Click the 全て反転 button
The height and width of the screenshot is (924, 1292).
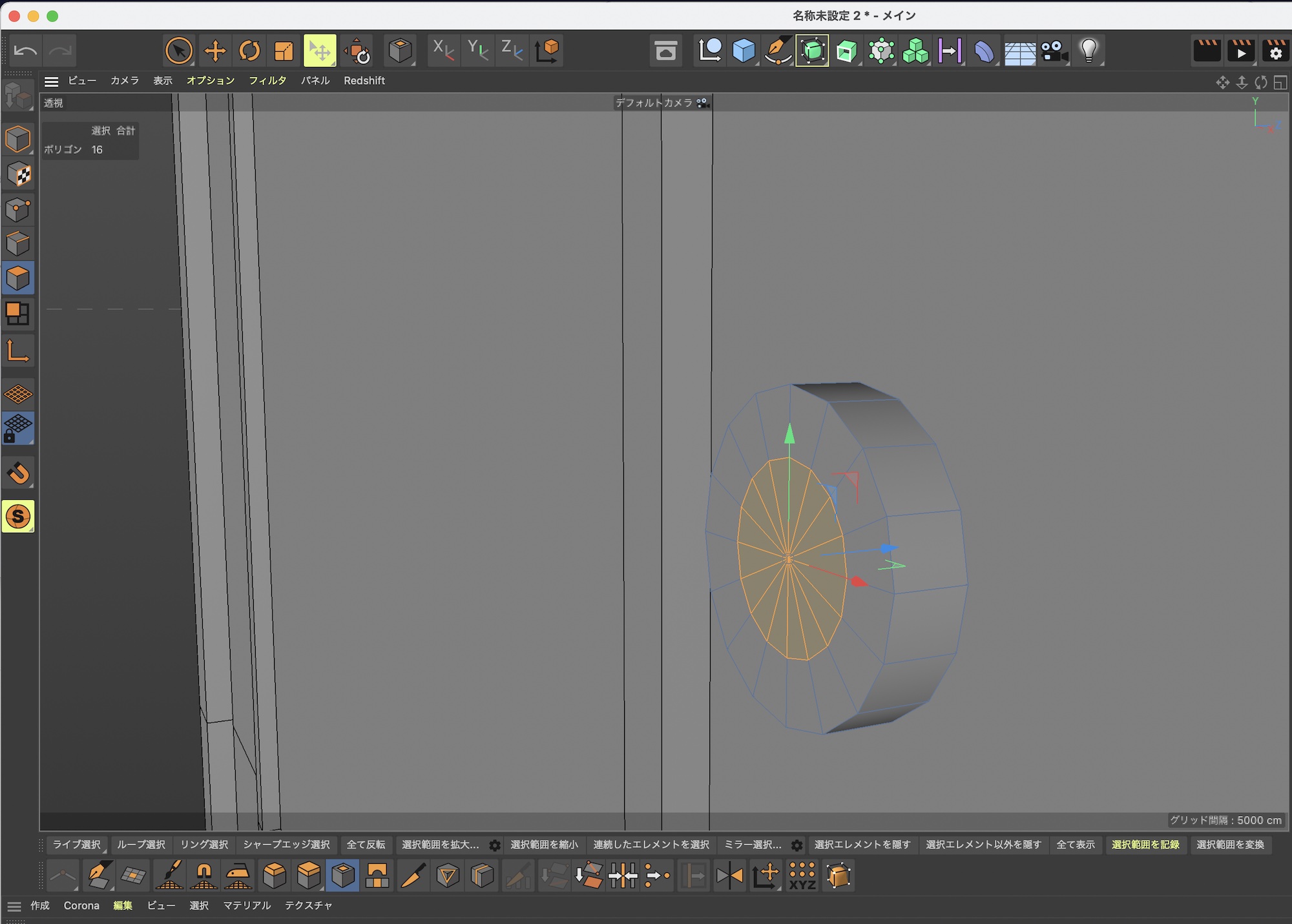click(x=366, y=845)
